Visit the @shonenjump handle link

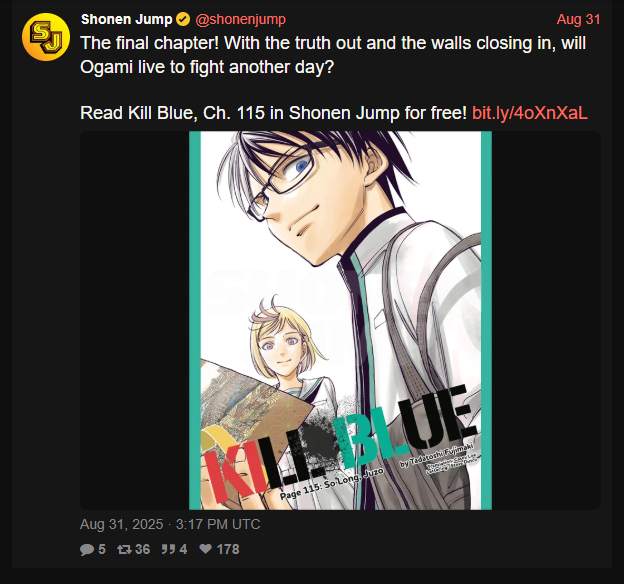(x=240, y=20)
